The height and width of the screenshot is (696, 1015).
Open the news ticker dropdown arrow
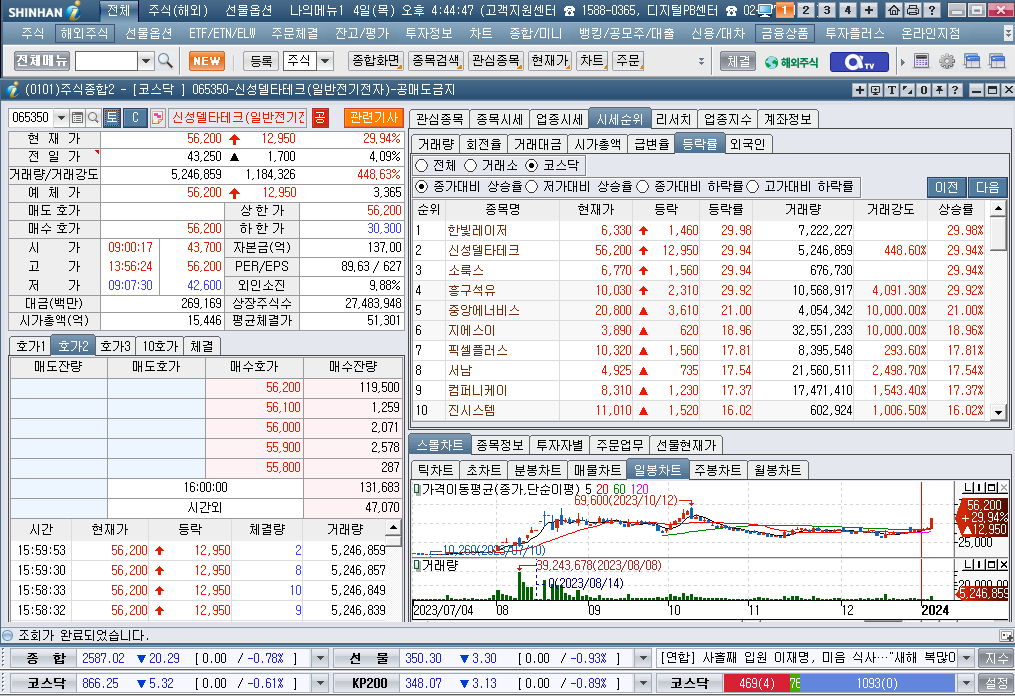[x=966, y=658]
